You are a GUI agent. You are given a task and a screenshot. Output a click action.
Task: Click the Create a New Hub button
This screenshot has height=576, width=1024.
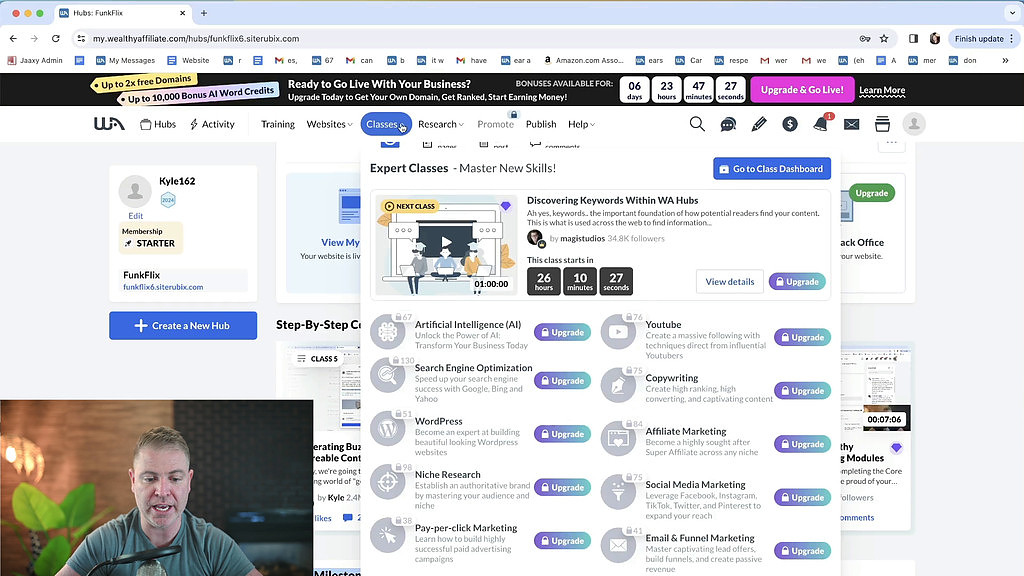tap(183, 326)
